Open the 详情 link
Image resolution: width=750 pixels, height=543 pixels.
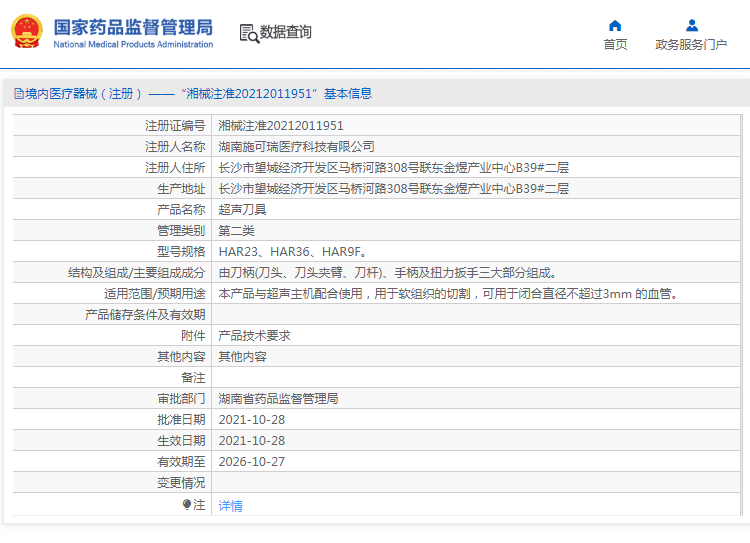231,506
